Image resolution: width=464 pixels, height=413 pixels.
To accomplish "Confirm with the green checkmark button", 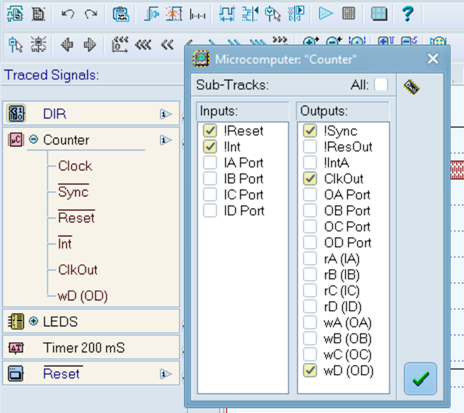I will 420,379.
